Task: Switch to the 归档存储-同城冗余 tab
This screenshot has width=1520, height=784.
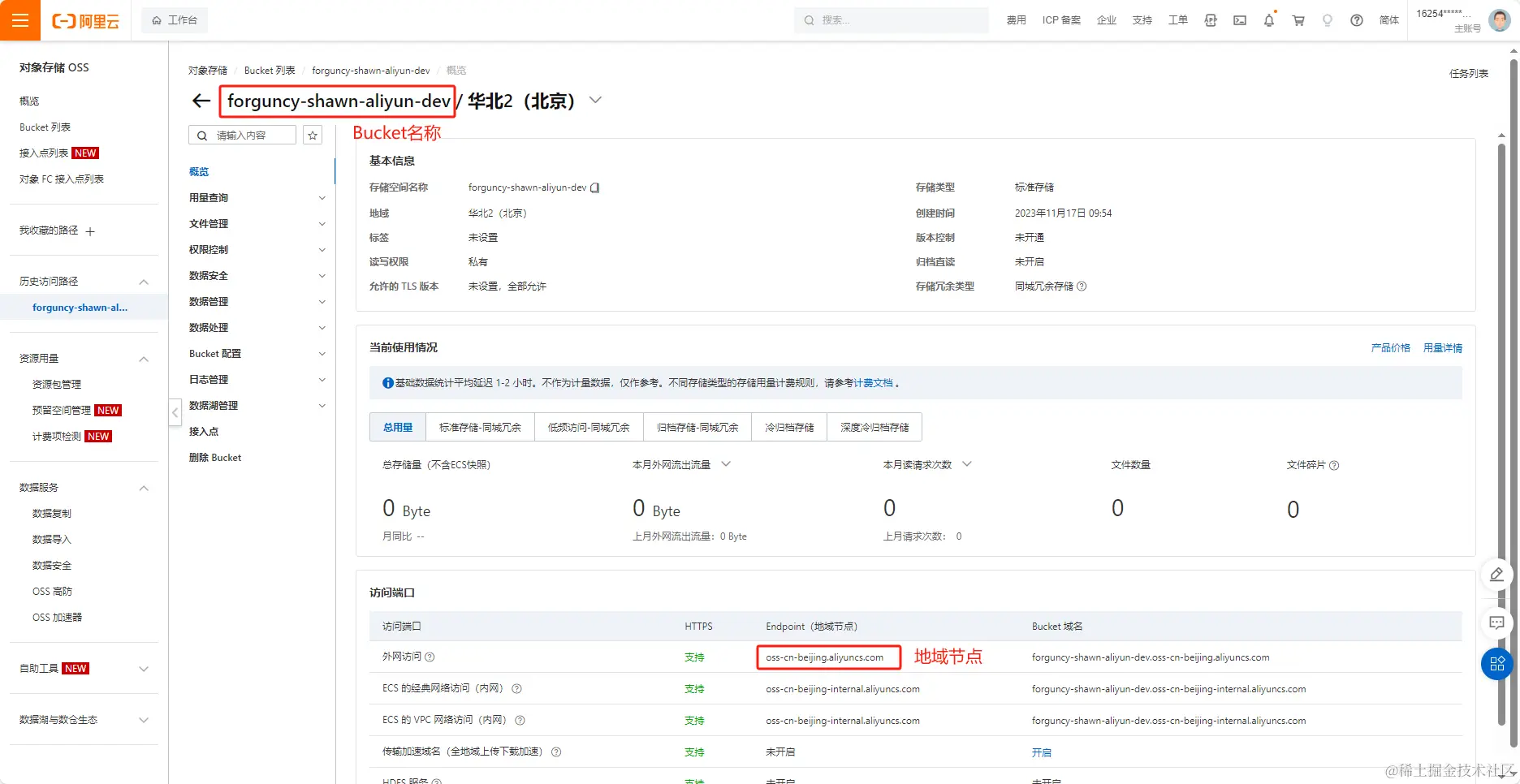Action: click(697, 427)
